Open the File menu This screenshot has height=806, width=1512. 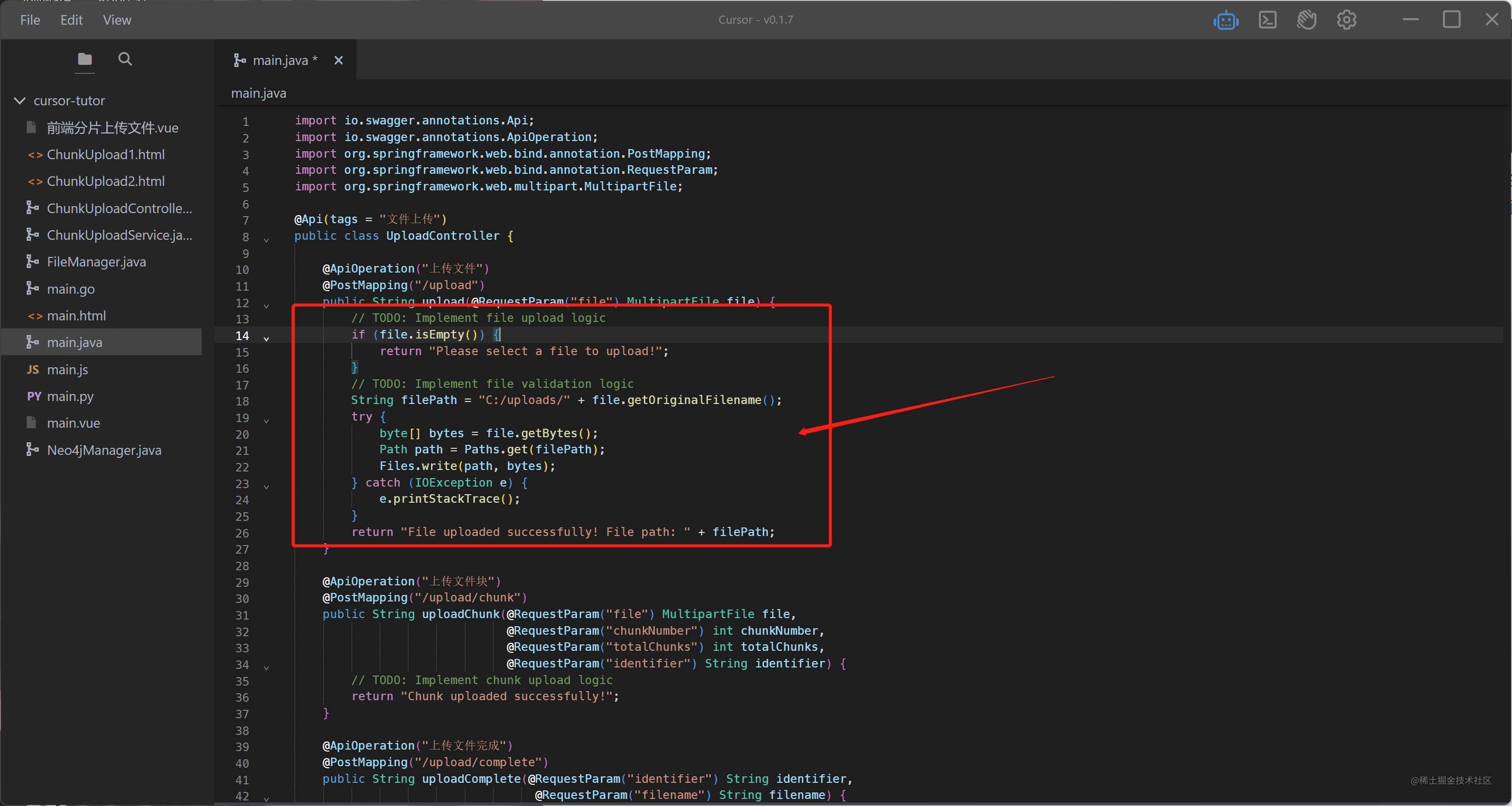[x=30, y=21]
